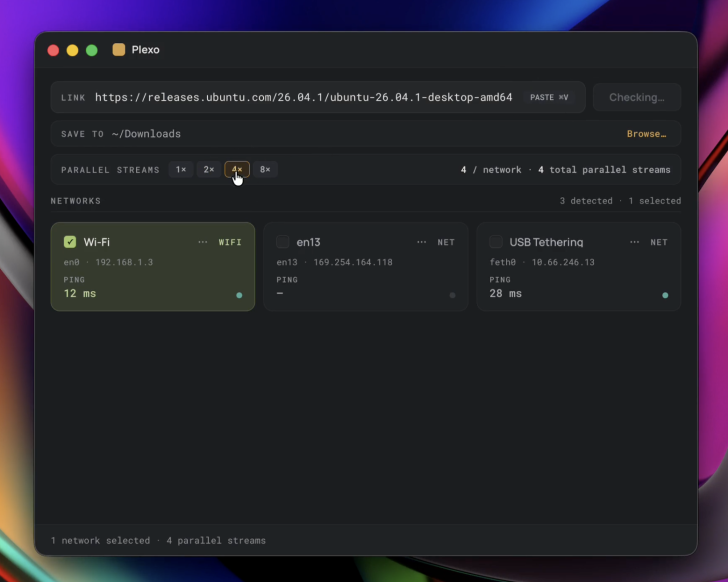Click the 12 ms ping value
This screenshot has height=582, width=728.
point(80,293)
